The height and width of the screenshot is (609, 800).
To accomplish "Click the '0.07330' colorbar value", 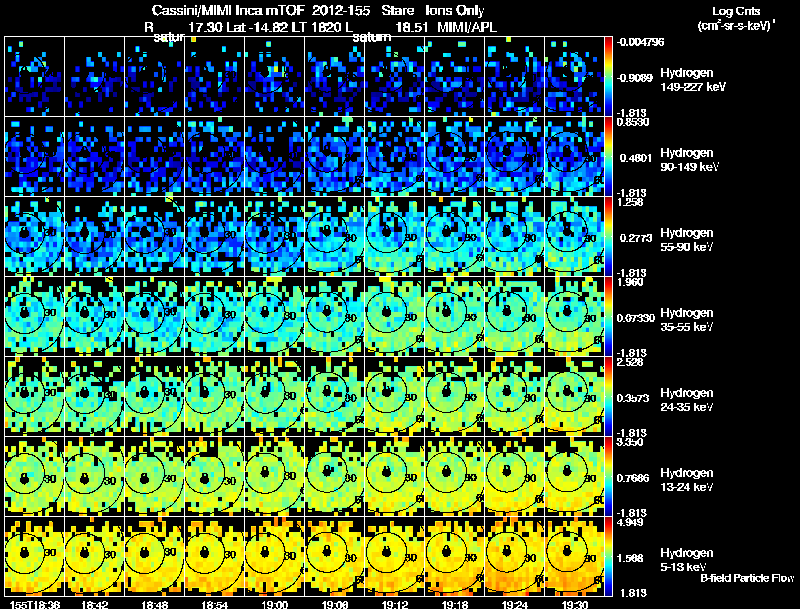I will point(636,318).
